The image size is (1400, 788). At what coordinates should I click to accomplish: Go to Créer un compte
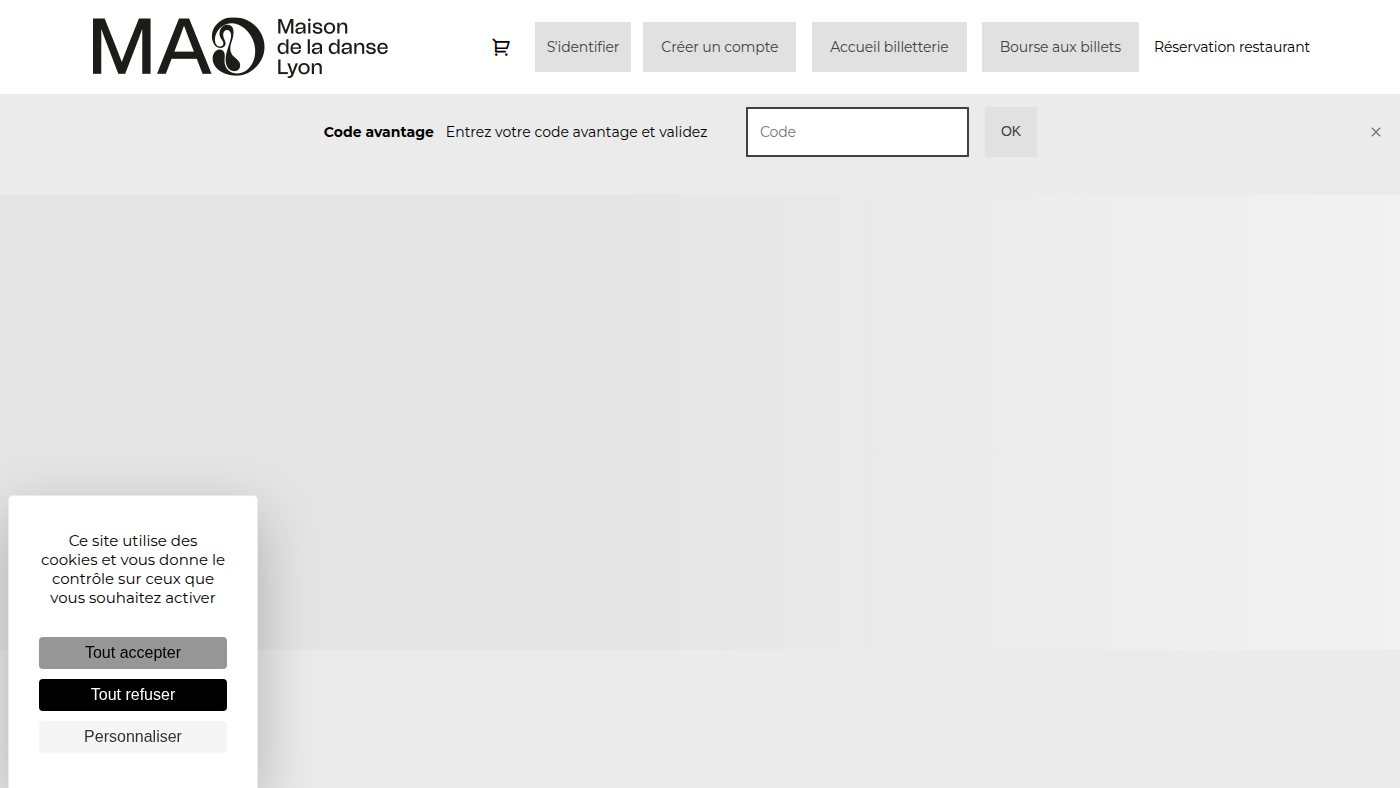(x=719, y=47)
